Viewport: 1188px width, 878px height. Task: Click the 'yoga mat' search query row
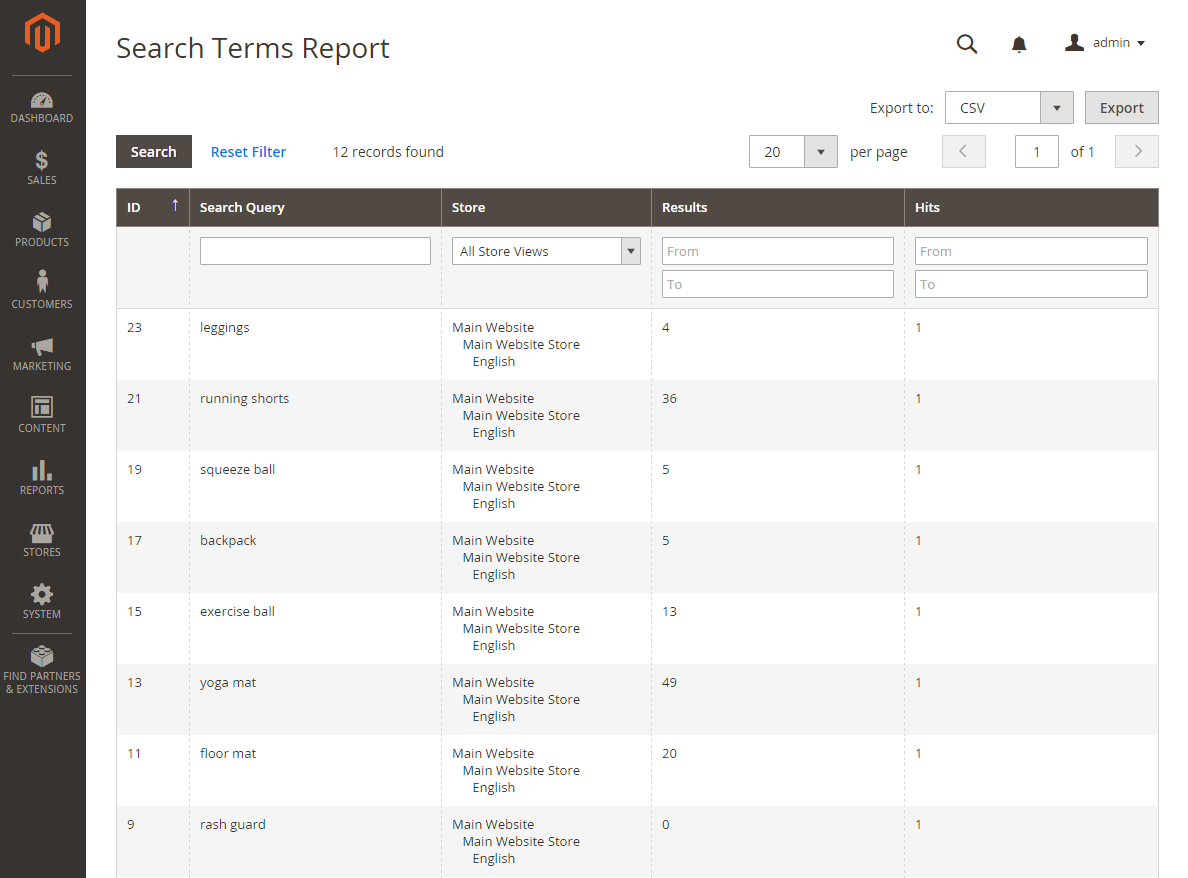pos(637,700)
